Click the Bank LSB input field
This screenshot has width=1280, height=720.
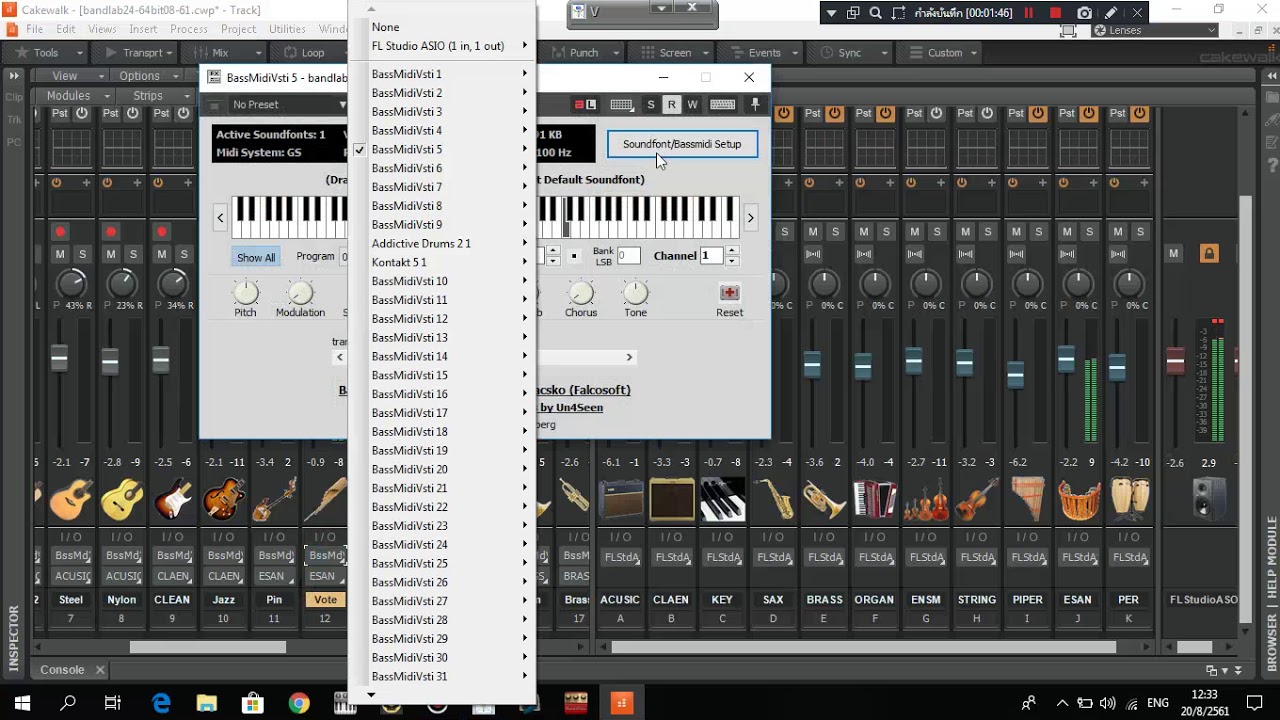tap(628, 256)
